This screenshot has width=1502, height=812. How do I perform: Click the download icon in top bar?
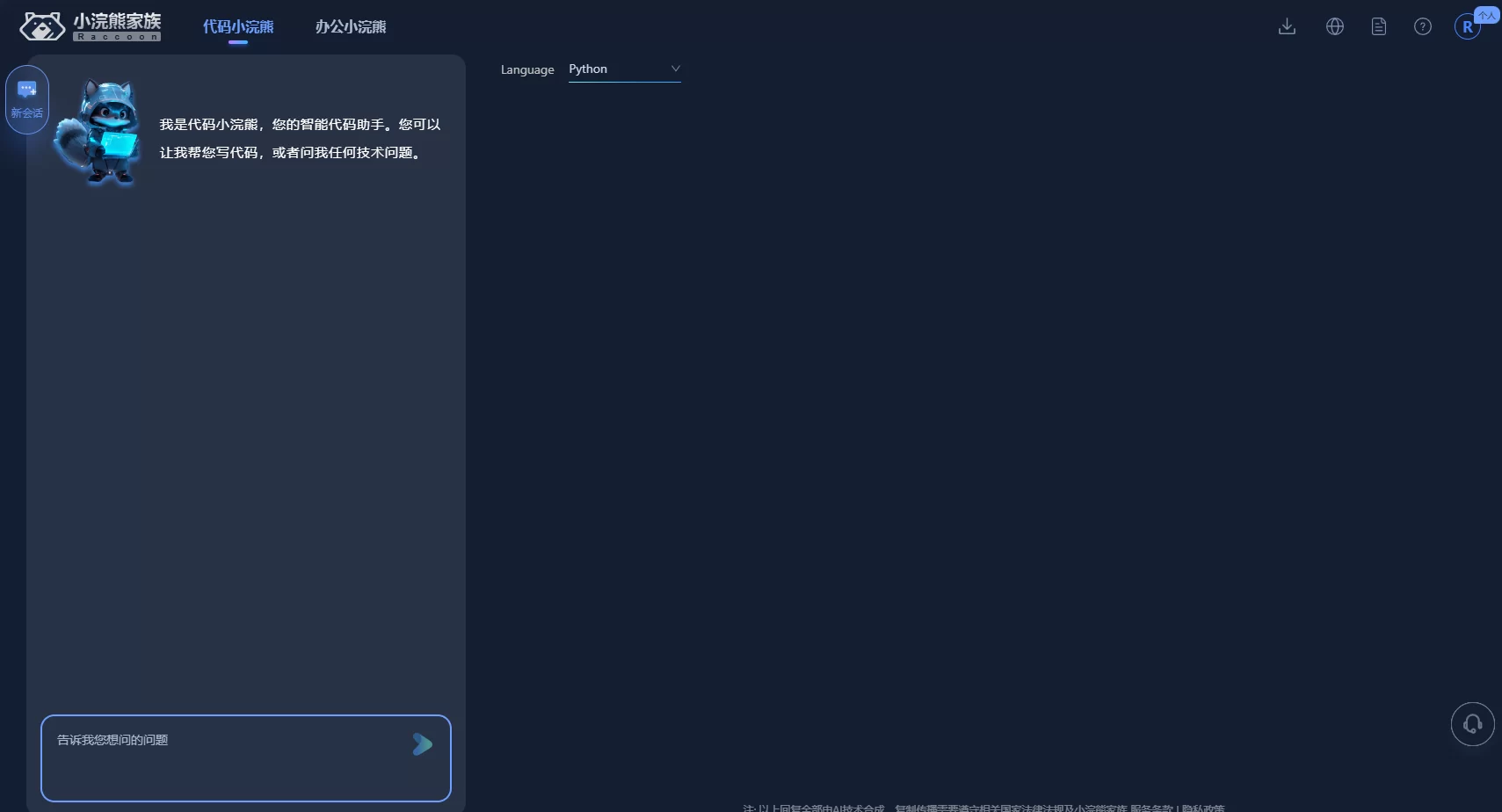(1287, 26)
